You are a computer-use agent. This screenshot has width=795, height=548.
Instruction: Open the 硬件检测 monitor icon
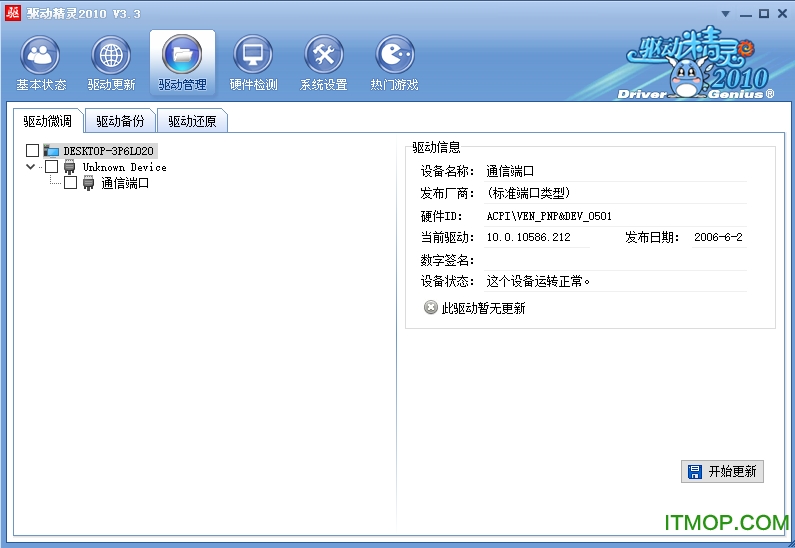point(253,54)
